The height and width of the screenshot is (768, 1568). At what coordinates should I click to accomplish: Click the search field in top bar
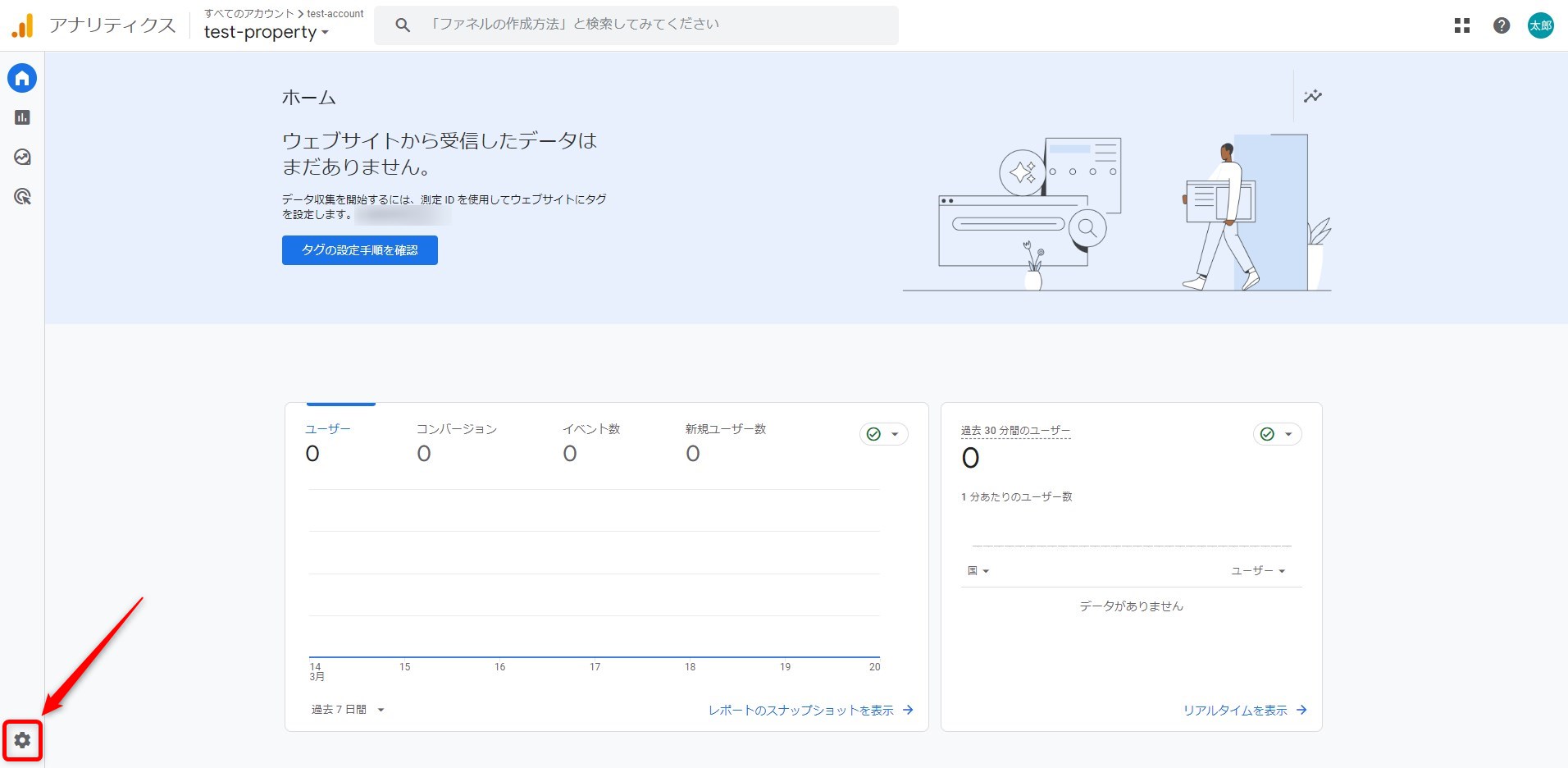pyautogui.click(x=636, y=25)
